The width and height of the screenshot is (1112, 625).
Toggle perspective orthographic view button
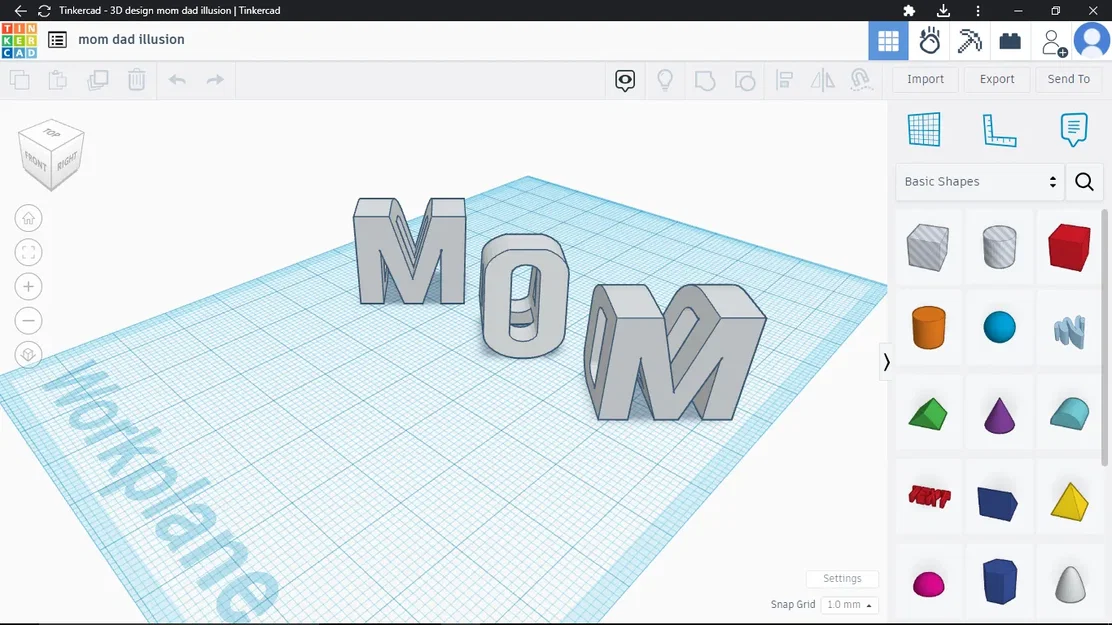(28, 355)
